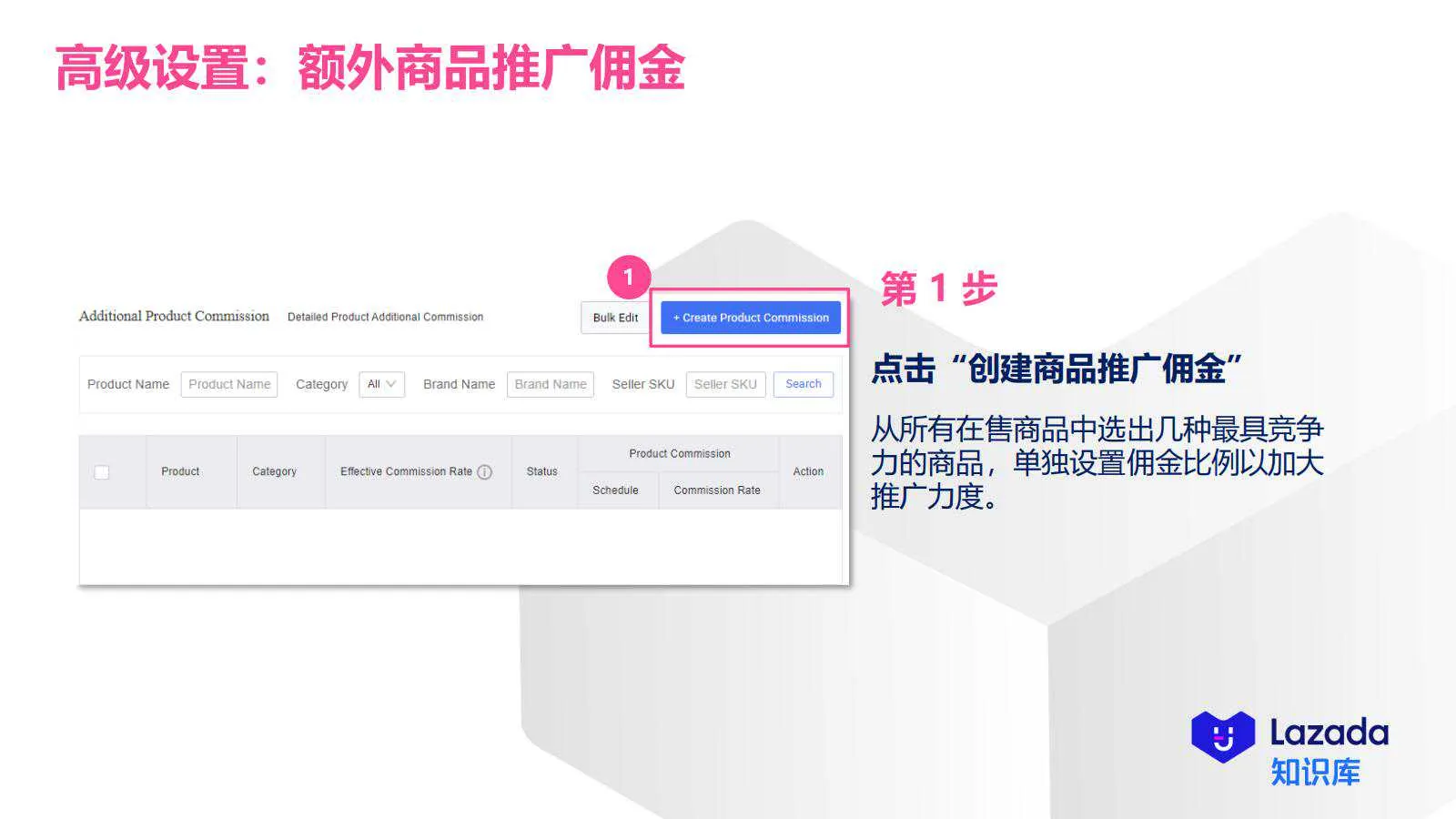The height and width of the screenshot is (819, 1456).
Task: Click the Create Product Commission button
Action: click(x=749, y=318)
